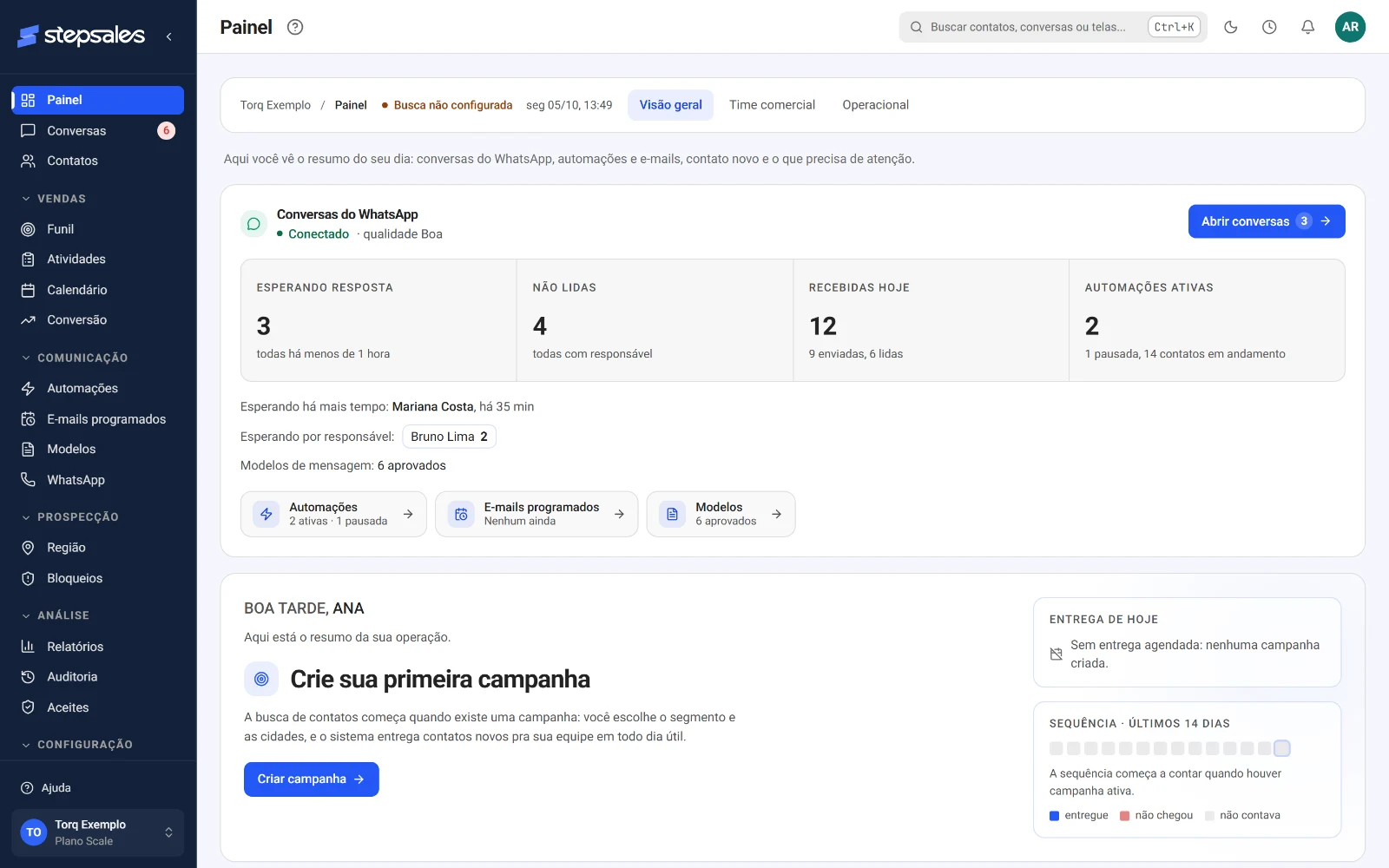
Task: Switch to the Time comercial tab
Action: pyautogui.click(x=772, y=105)
